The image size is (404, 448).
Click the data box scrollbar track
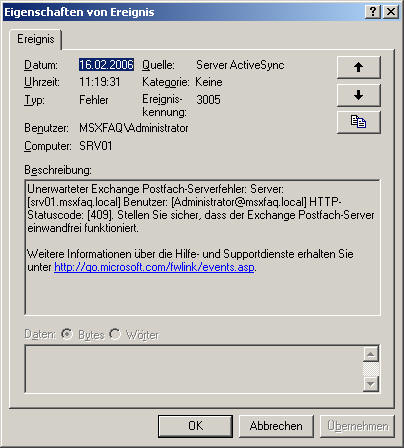click(x=371, y=369)
